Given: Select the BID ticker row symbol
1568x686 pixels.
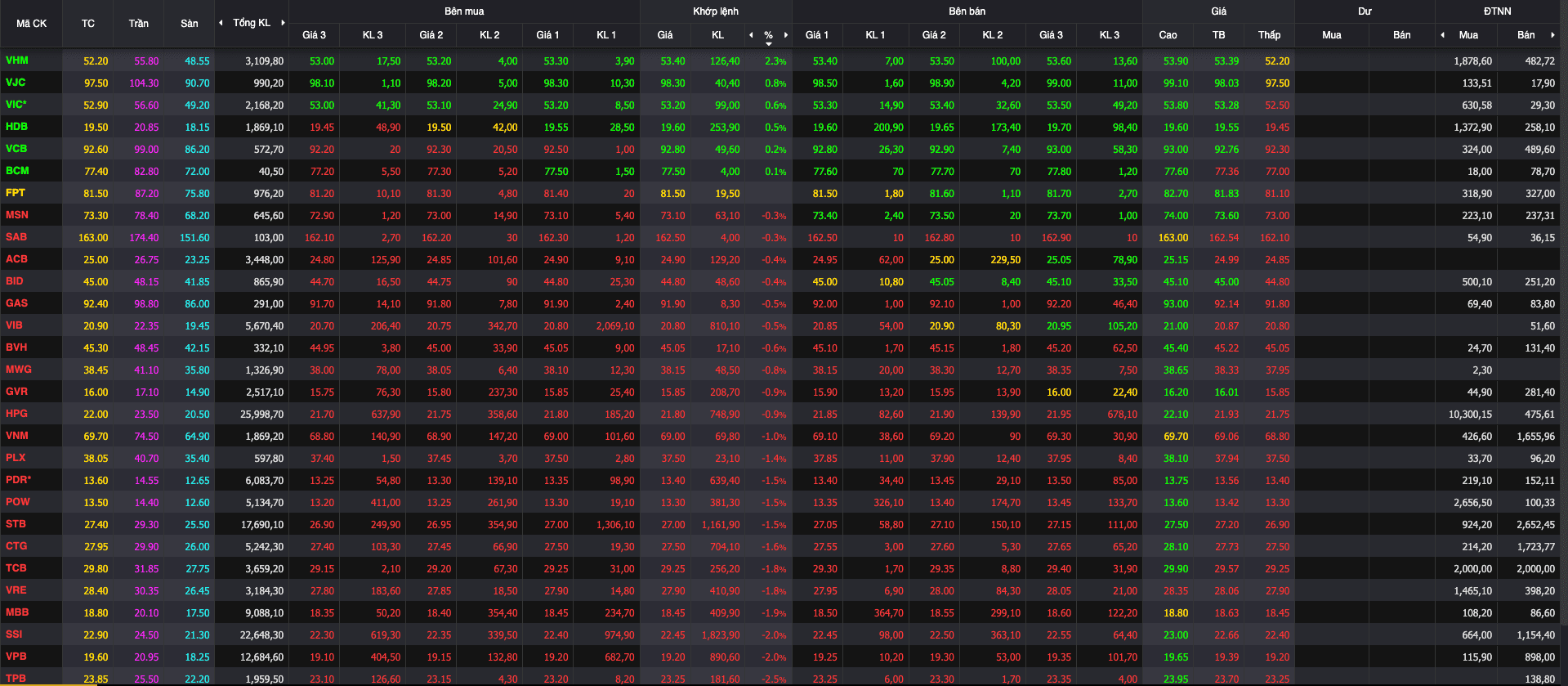Looking at the screenshot, I should click(15, 281).
